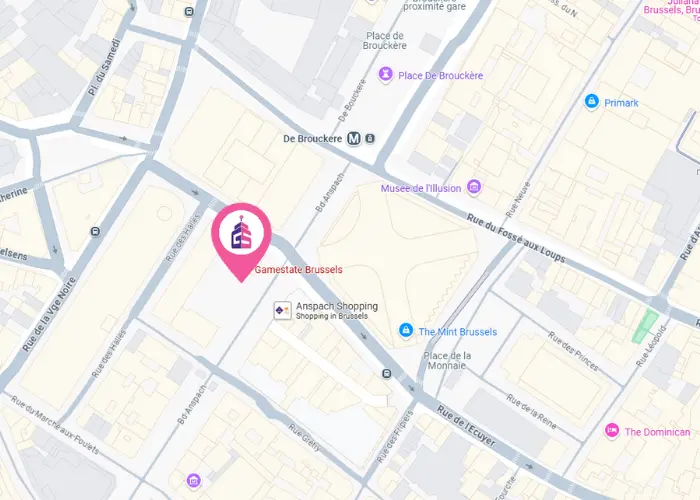700x500 pixels.
Task: Select the Primark text label
Action: tap(621, 103)
